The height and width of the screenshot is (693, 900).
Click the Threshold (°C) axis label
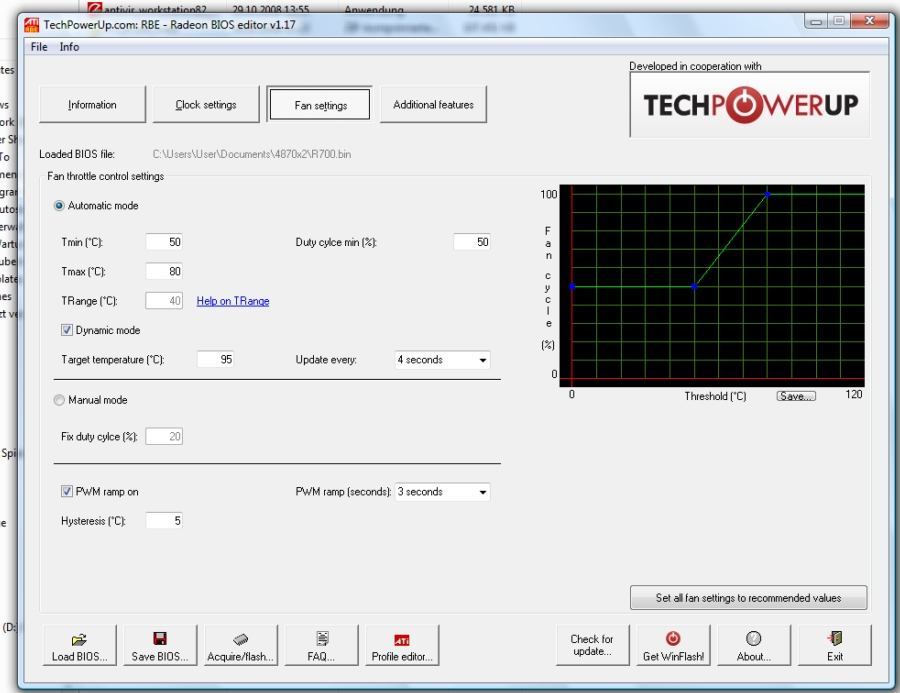click(715, 396)
